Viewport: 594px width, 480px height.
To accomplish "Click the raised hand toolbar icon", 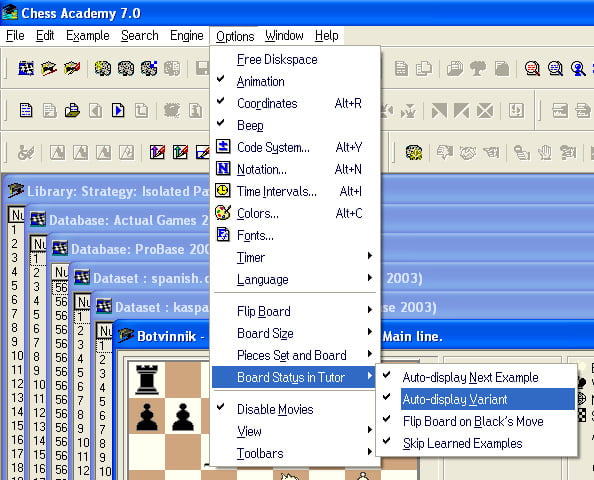I will click(545, 152).
